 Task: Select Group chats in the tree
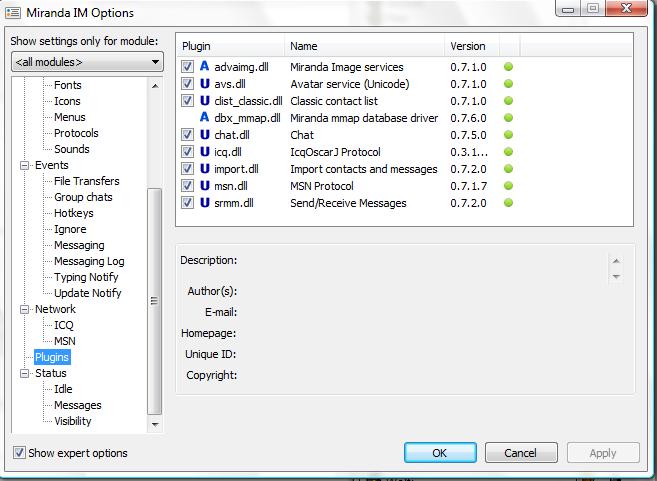click(x=83, y=197)
